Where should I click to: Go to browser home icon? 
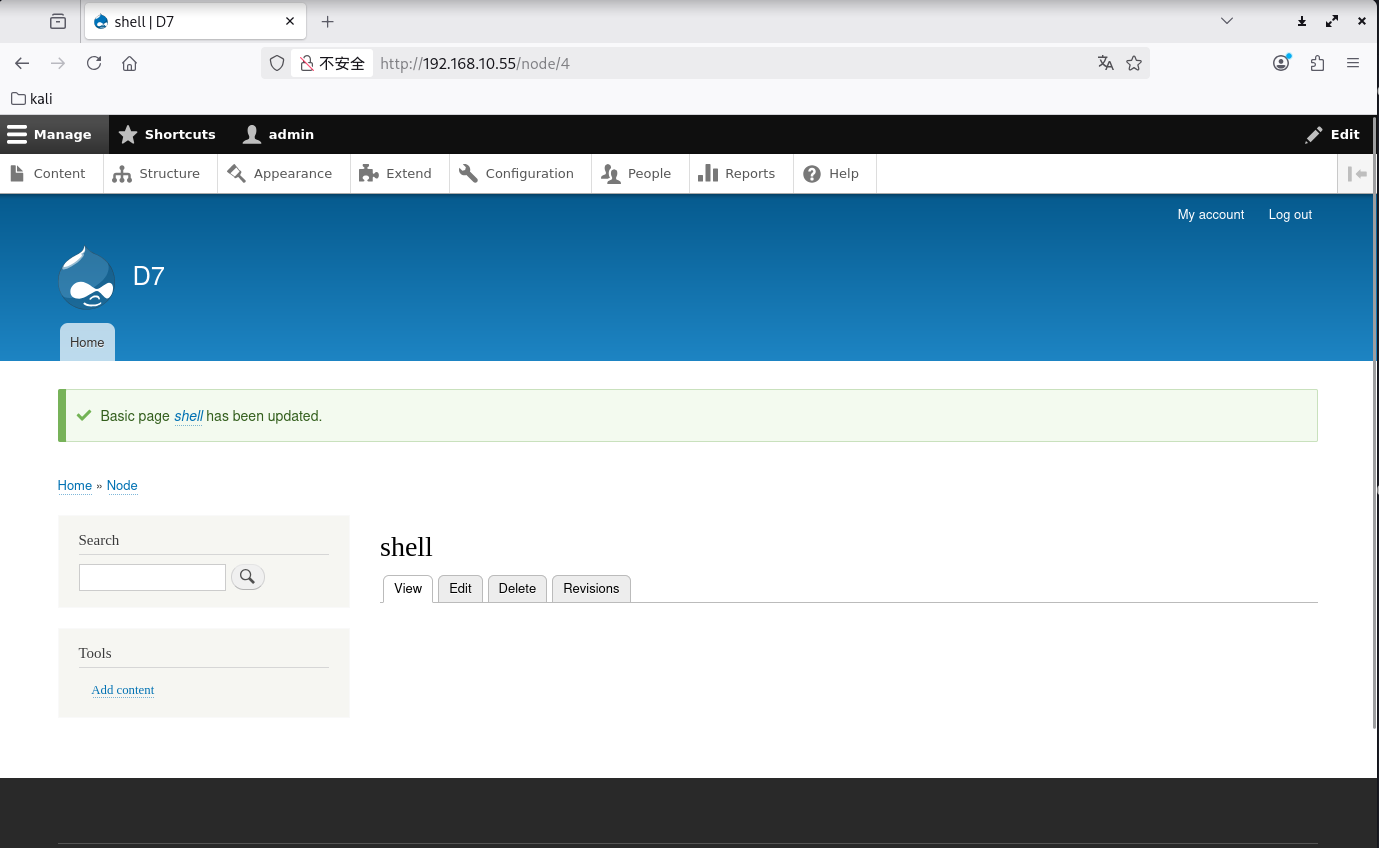(129, 63)
